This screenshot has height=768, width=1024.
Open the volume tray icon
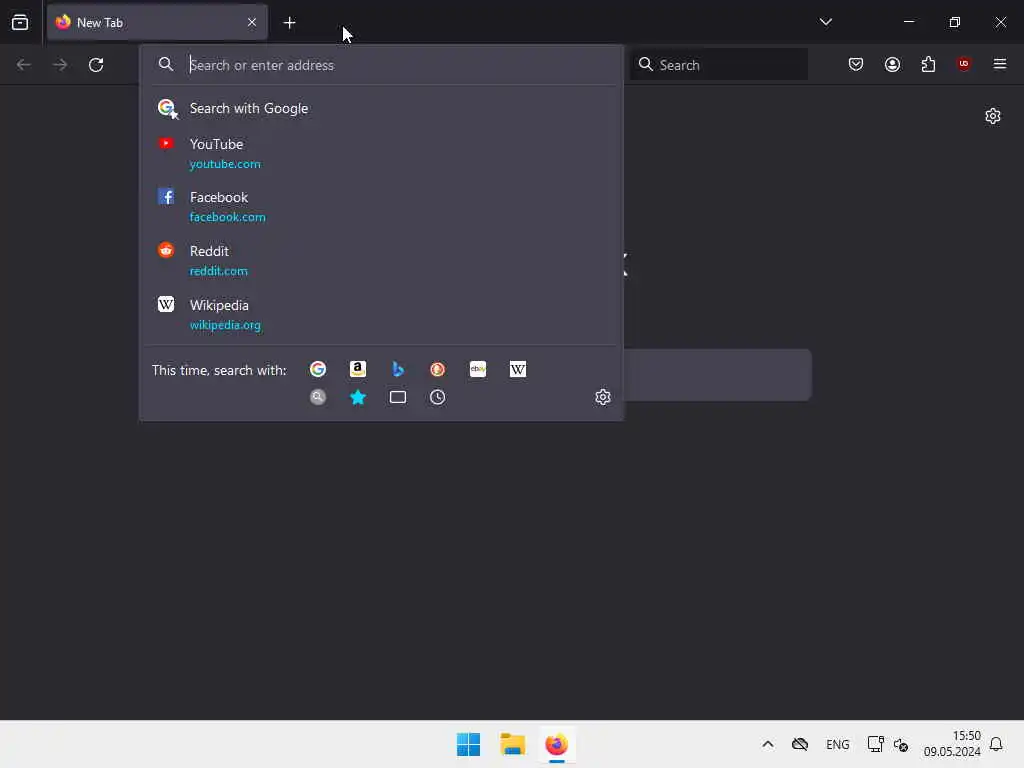point(901,744)
